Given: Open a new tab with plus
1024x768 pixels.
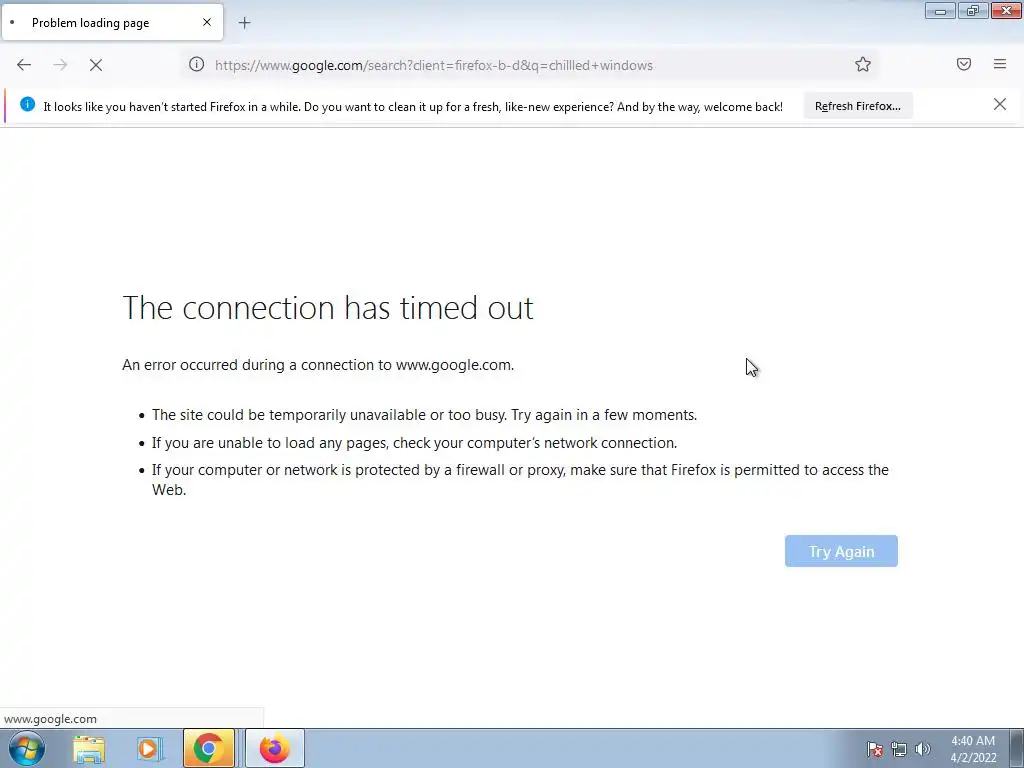Looking at the screenshot, I should pos(244,23).
